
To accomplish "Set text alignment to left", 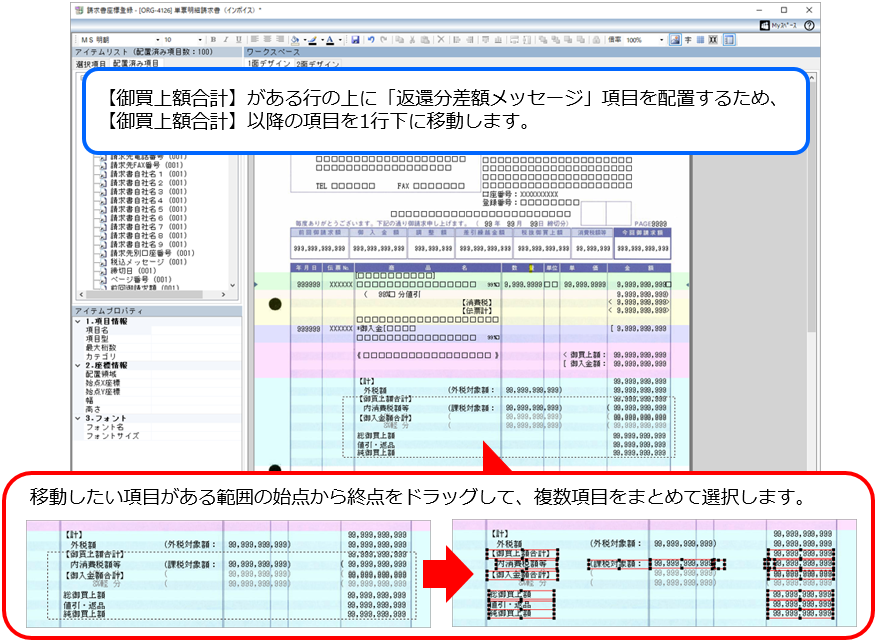I will point(255,40).
